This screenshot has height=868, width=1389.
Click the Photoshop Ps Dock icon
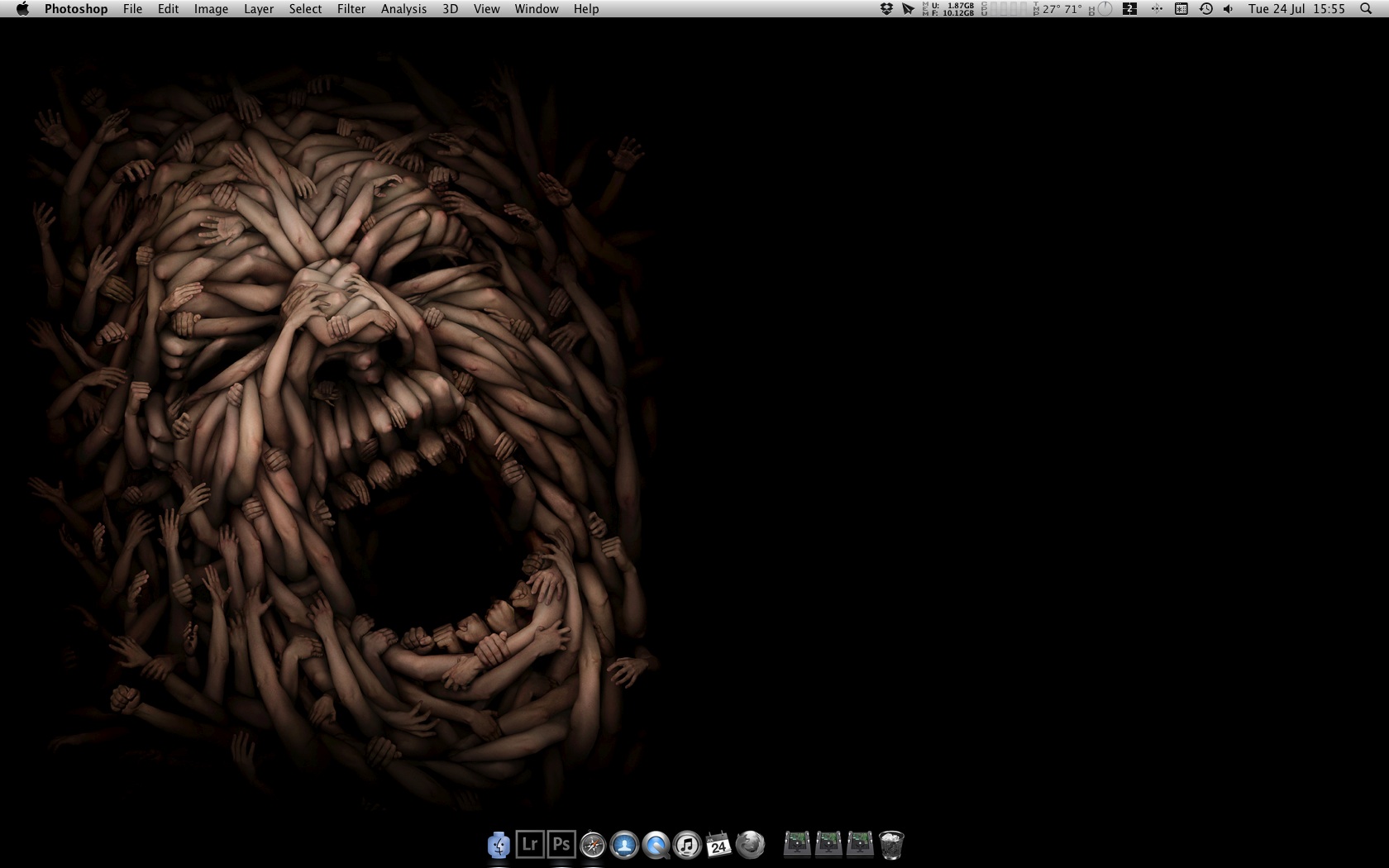(561, 845)
